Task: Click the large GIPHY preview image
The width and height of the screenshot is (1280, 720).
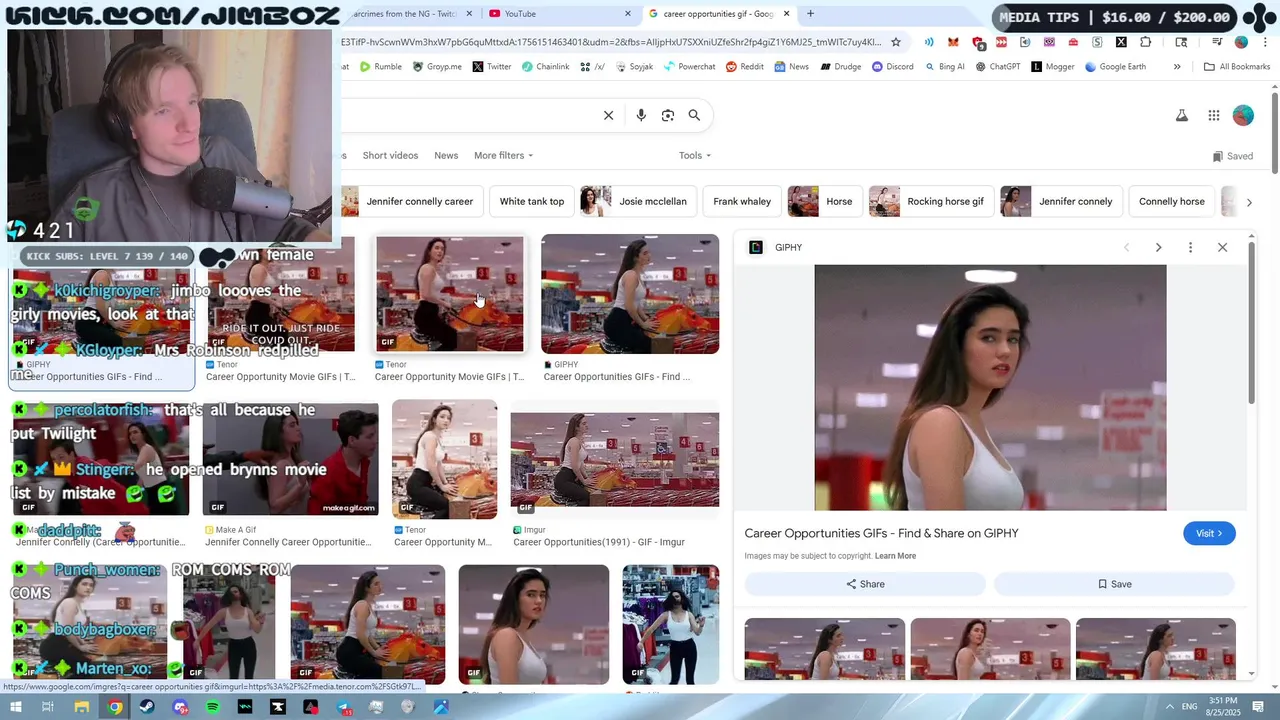Action: click(990, 387)
